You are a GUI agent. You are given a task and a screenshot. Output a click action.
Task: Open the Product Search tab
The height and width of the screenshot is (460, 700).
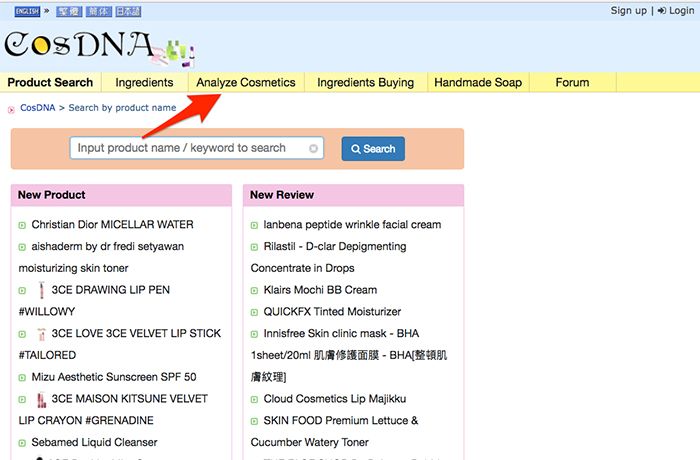[x=50, y=82]
